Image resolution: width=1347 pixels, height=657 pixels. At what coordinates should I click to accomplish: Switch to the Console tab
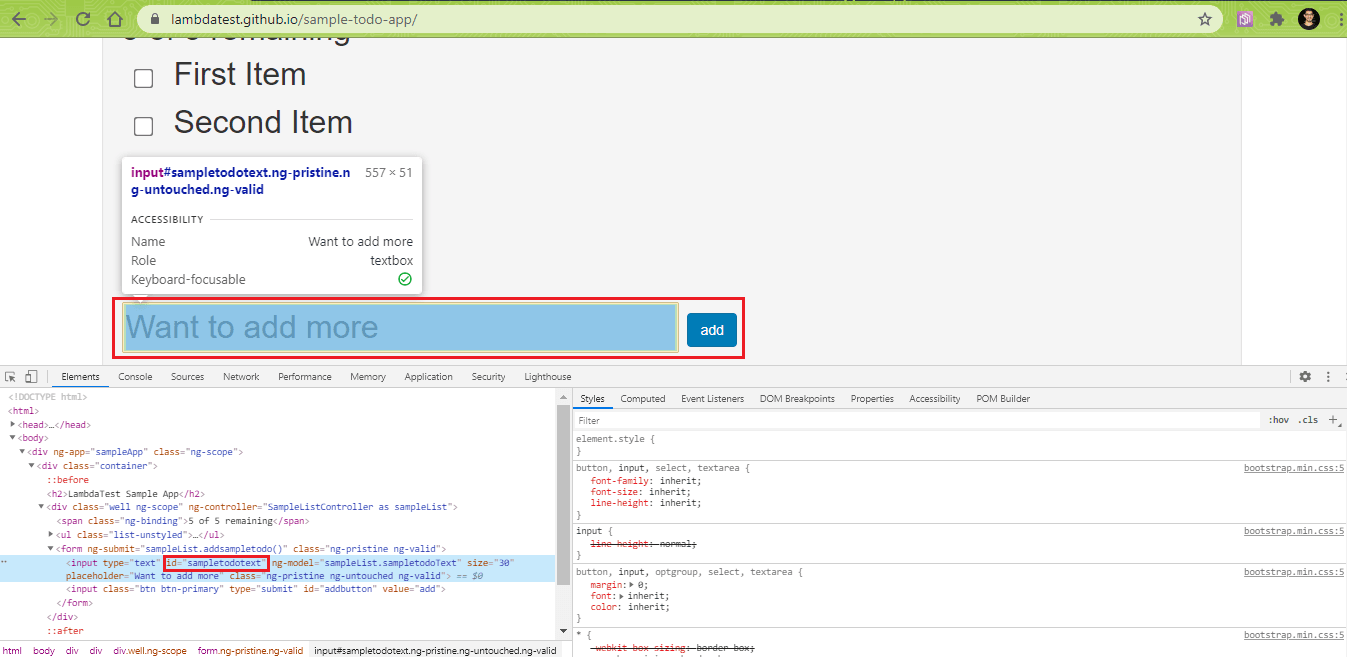tap(135, 377)
